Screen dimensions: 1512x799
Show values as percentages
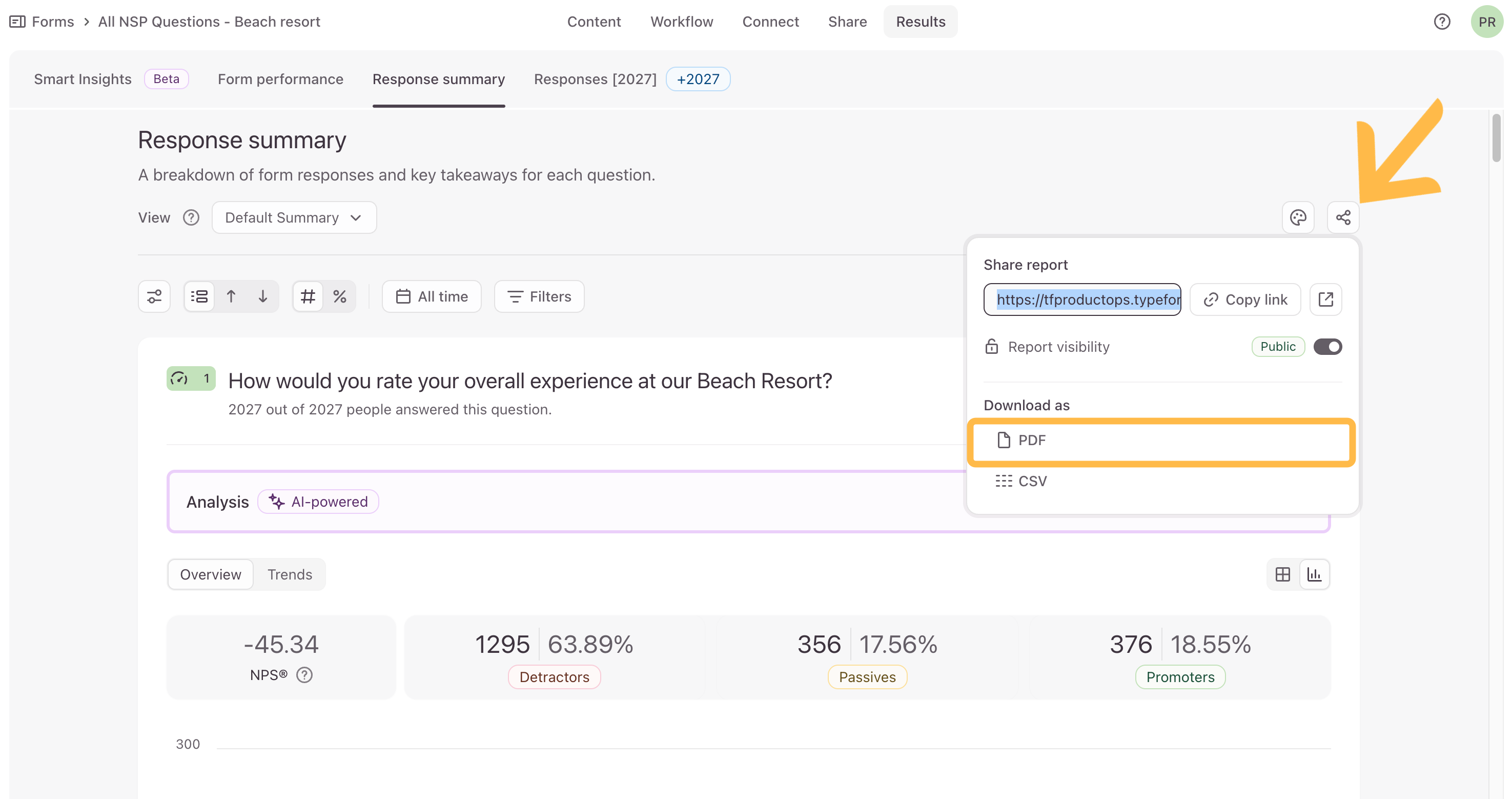pyautogui.click(x=340, y=297)
